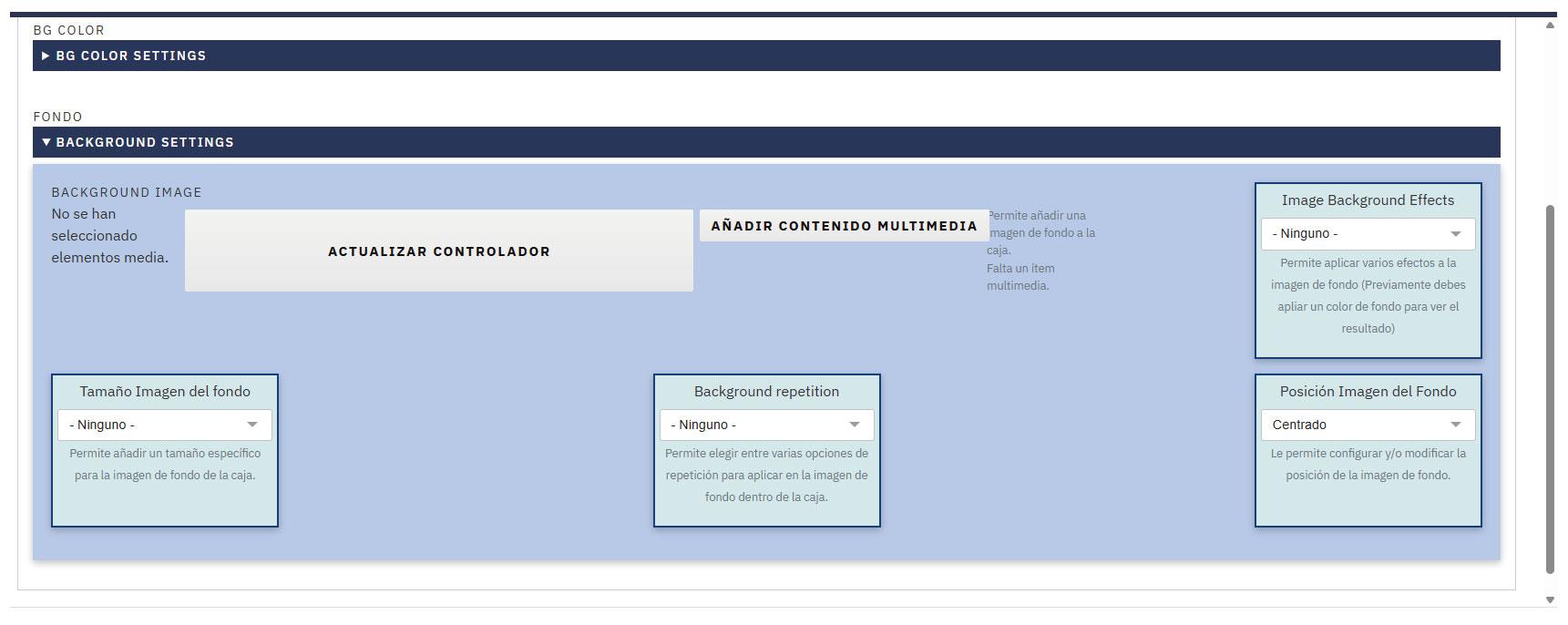This screenshot has height=625, width=1568.
Task: Expand the BG Color Settings section
Action: pyautogui.click(x=766, y=56)
